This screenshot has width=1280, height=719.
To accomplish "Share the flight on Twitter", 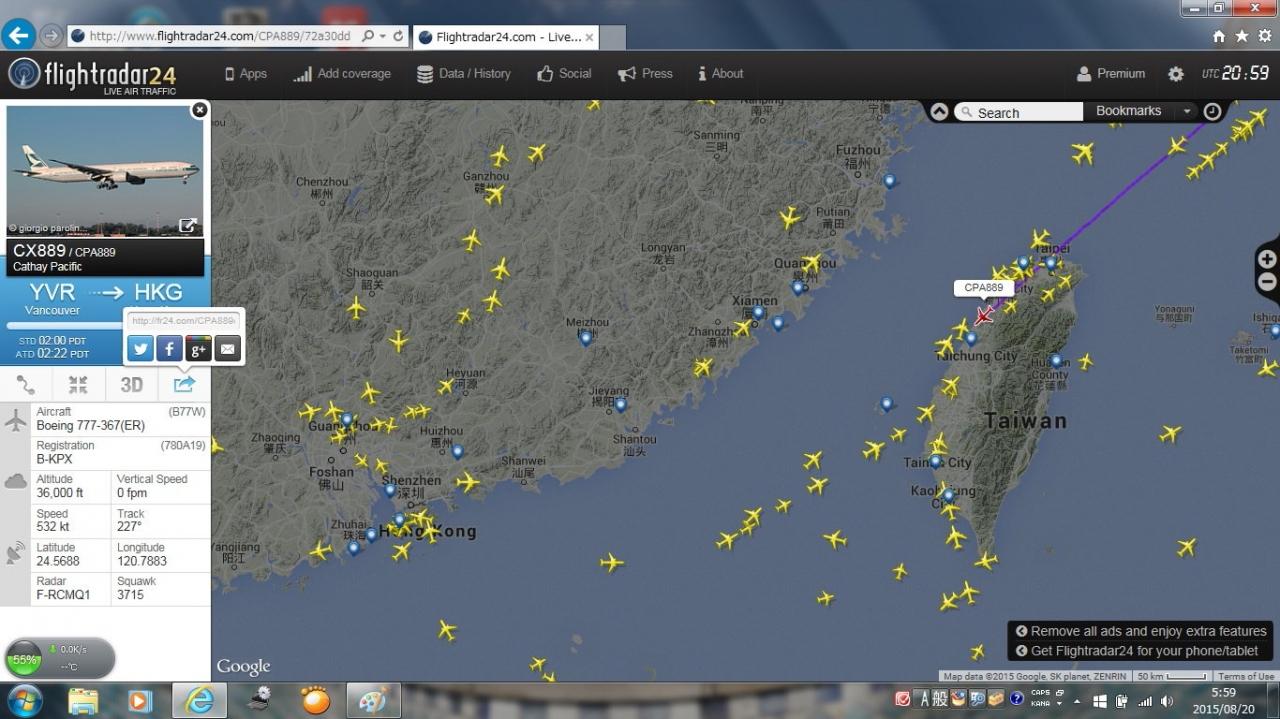I will tap(140, 349).
